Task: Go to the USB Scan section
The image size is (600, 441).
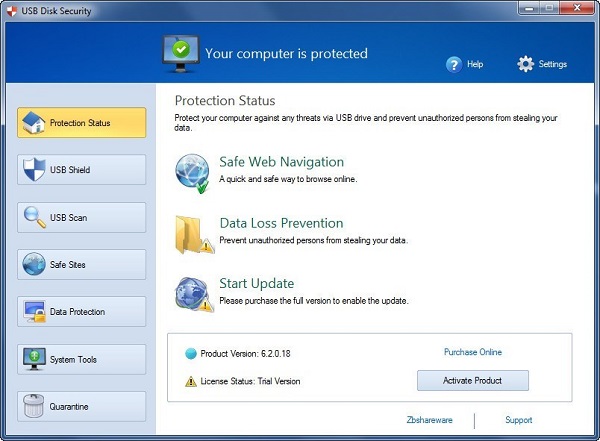Action: click(82, 217)
